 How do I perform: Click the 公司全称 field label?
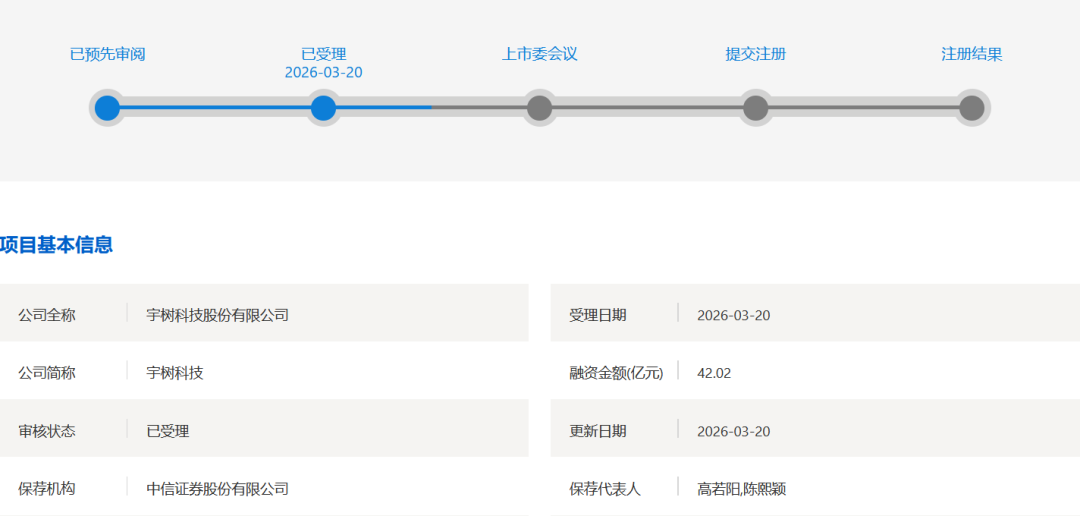pos(47,316)
